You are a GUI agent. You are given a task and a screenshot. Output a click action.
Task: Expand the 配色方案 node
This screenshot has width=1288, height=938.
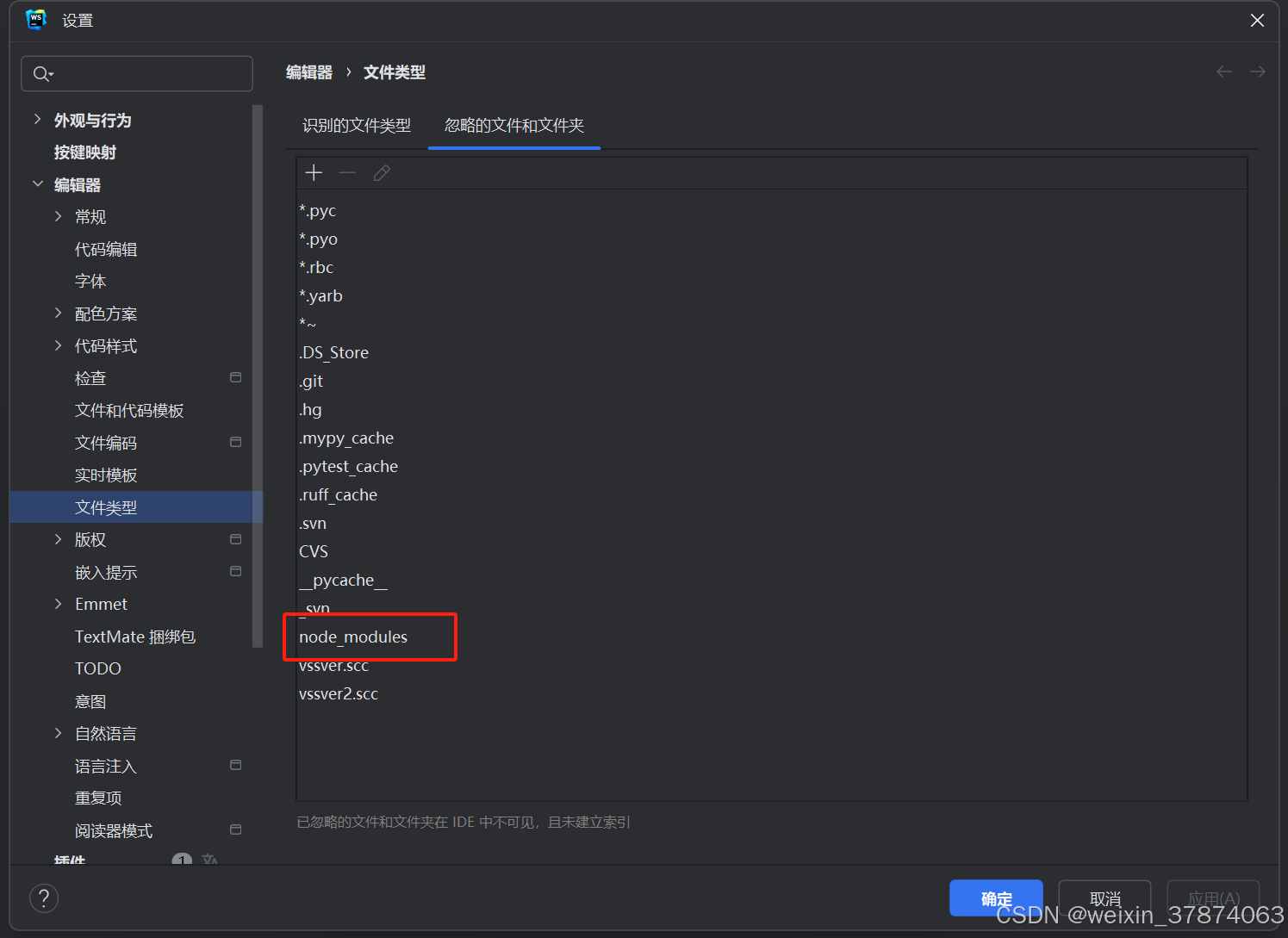pyautogui.click(x=57, y=313)
